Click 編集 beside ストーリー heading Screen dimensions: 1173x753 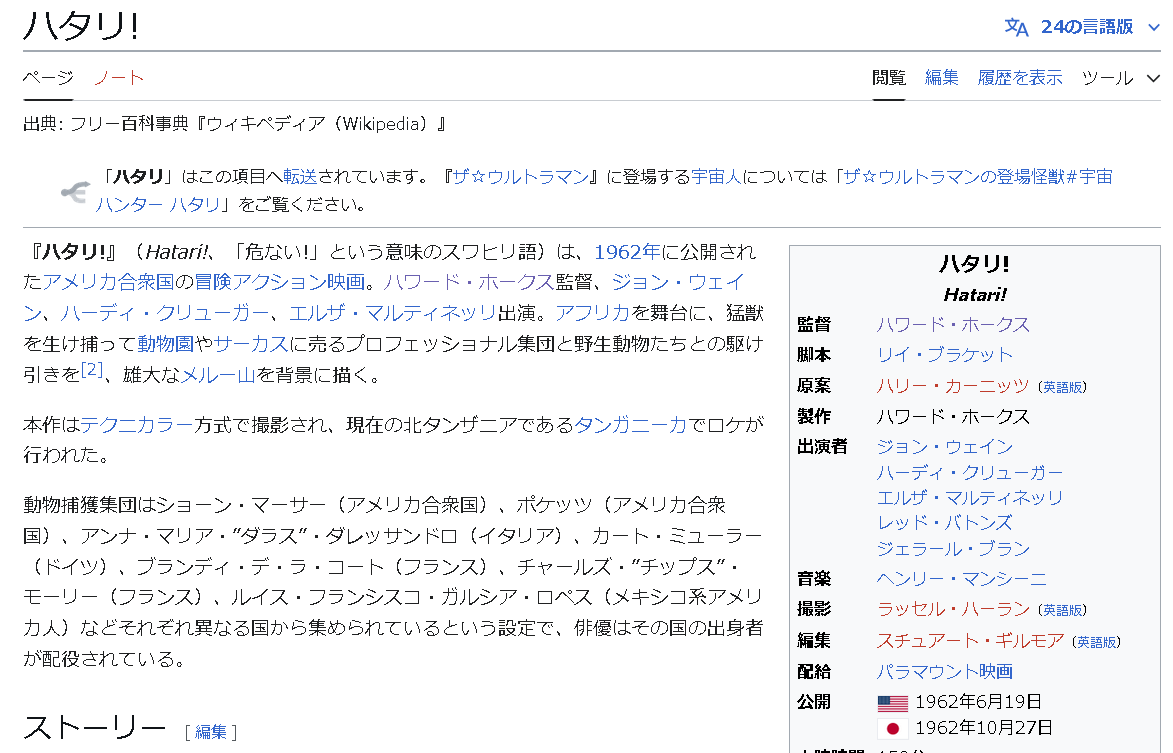pos(211,732)
